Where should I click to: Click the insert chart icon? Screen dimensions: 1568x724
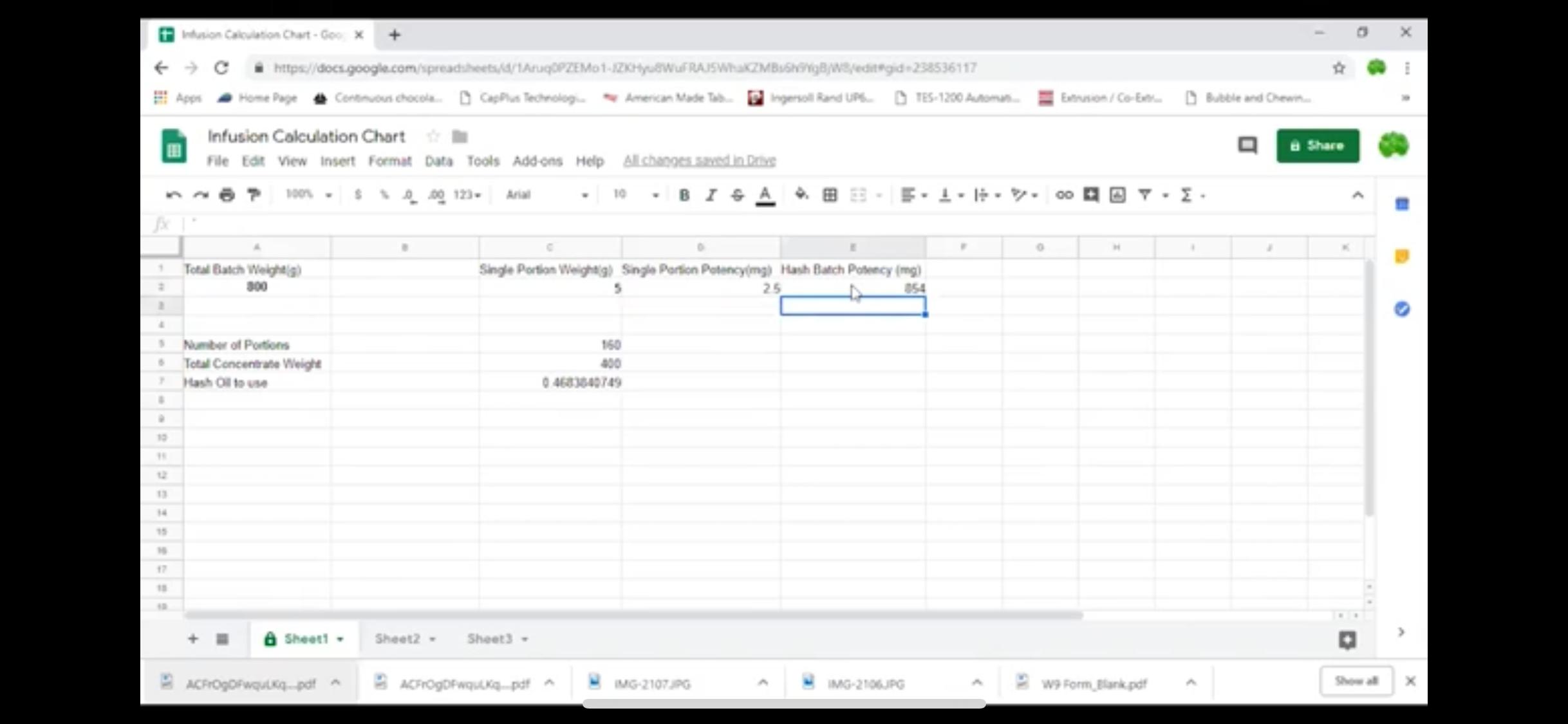[1117, 194]
